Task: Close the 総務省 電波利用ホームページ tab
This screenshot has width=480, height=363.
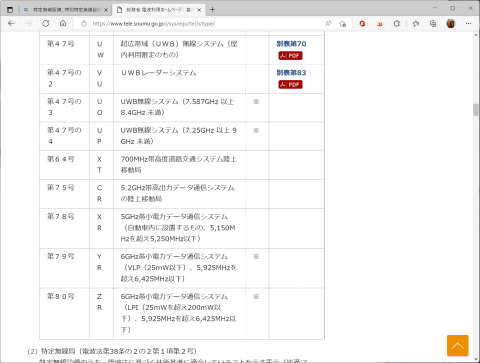Action: (x=199, y=10)
